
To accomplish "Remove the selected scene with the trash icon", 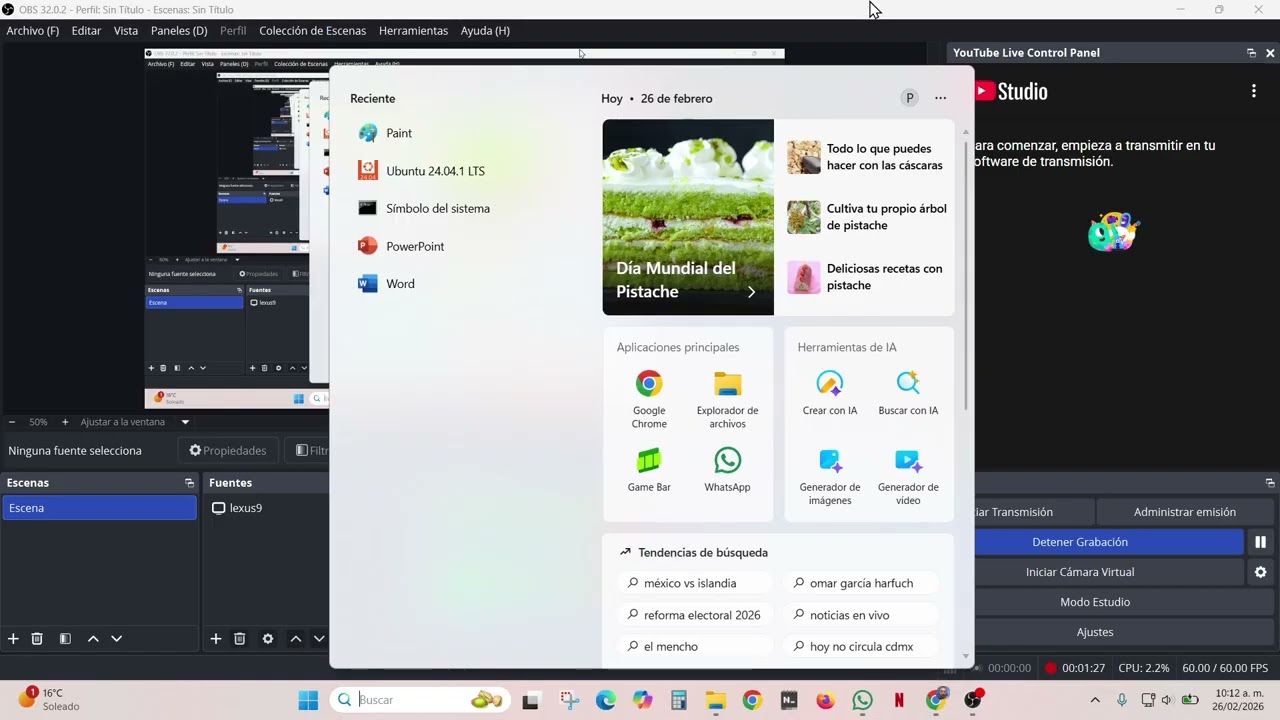I will point(37,639).
